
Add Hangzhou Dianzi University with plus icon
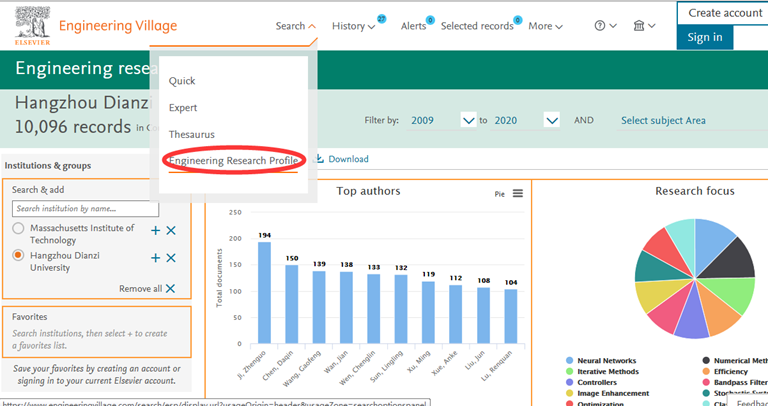(x=155, y=258)
